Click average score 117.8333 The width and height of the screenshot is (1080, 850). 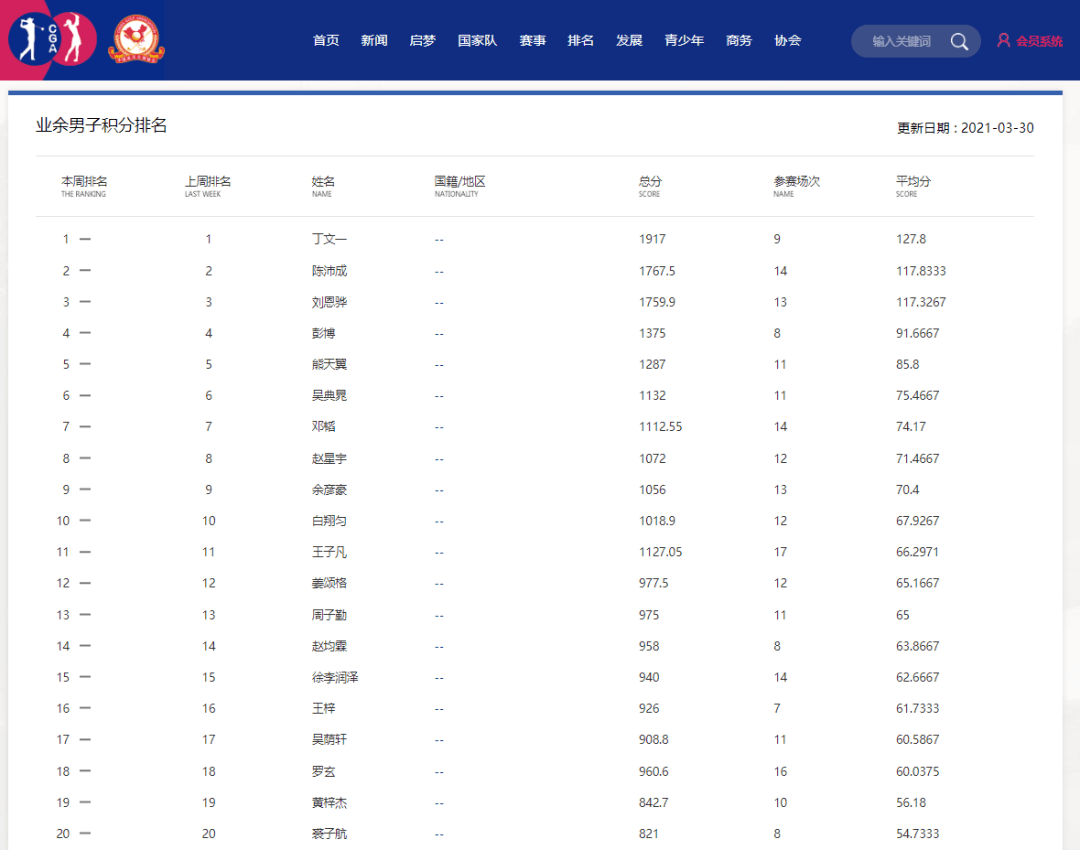click(x=921, y=271)
